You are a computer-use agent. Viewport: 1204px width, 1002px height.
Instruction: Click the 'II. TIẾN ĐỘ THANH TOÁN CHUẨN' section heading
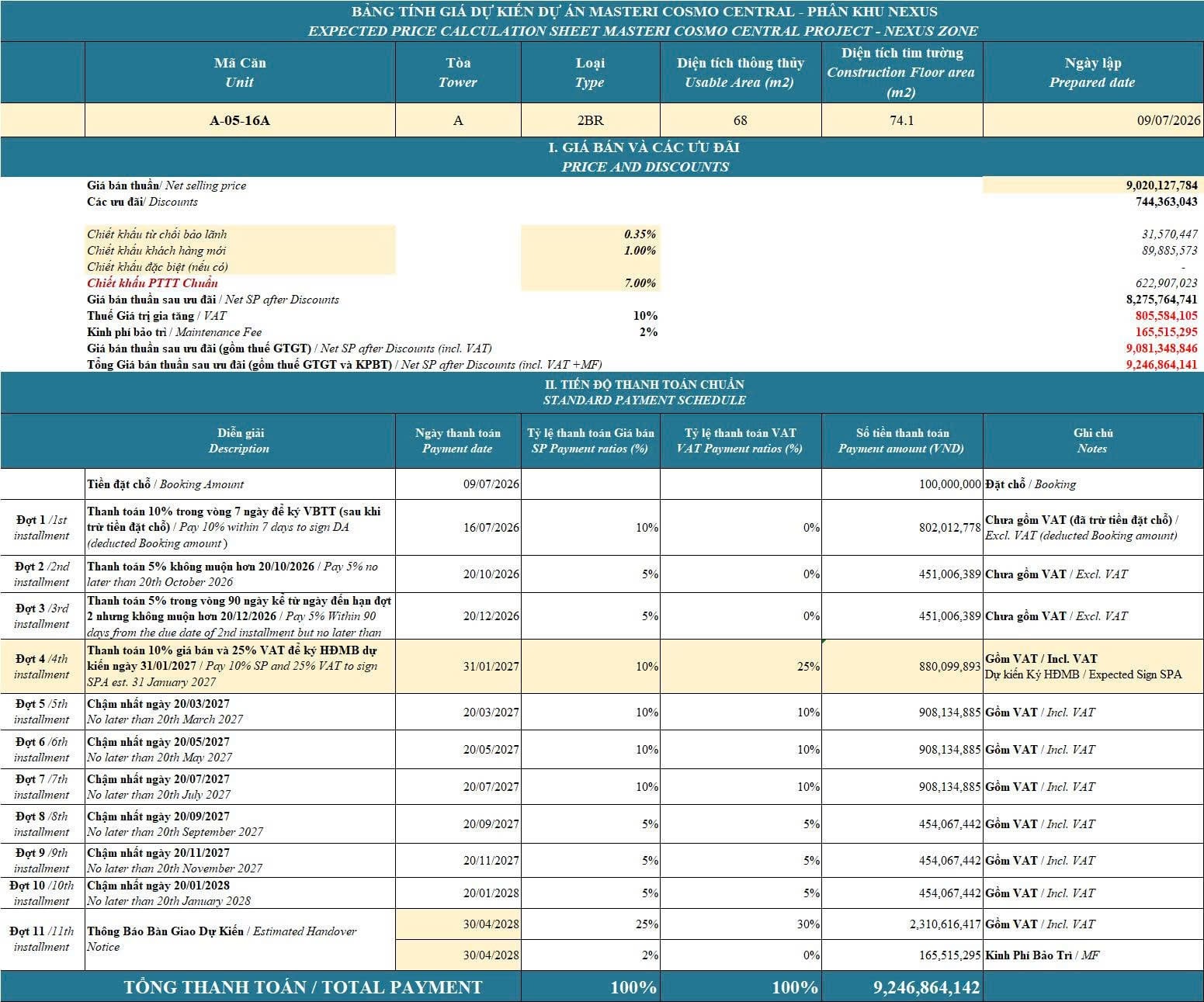click(645, 384)
